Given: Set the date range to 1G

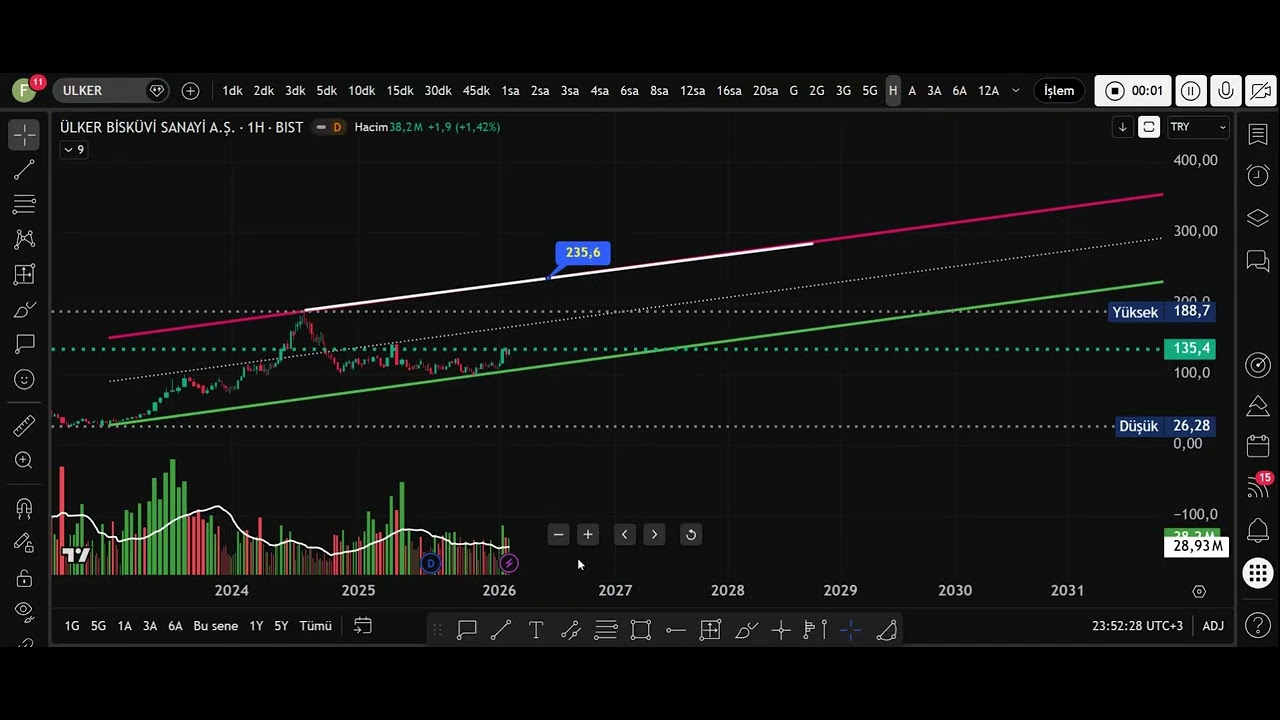Looking at the screenshot, I should tap(72, 626).
